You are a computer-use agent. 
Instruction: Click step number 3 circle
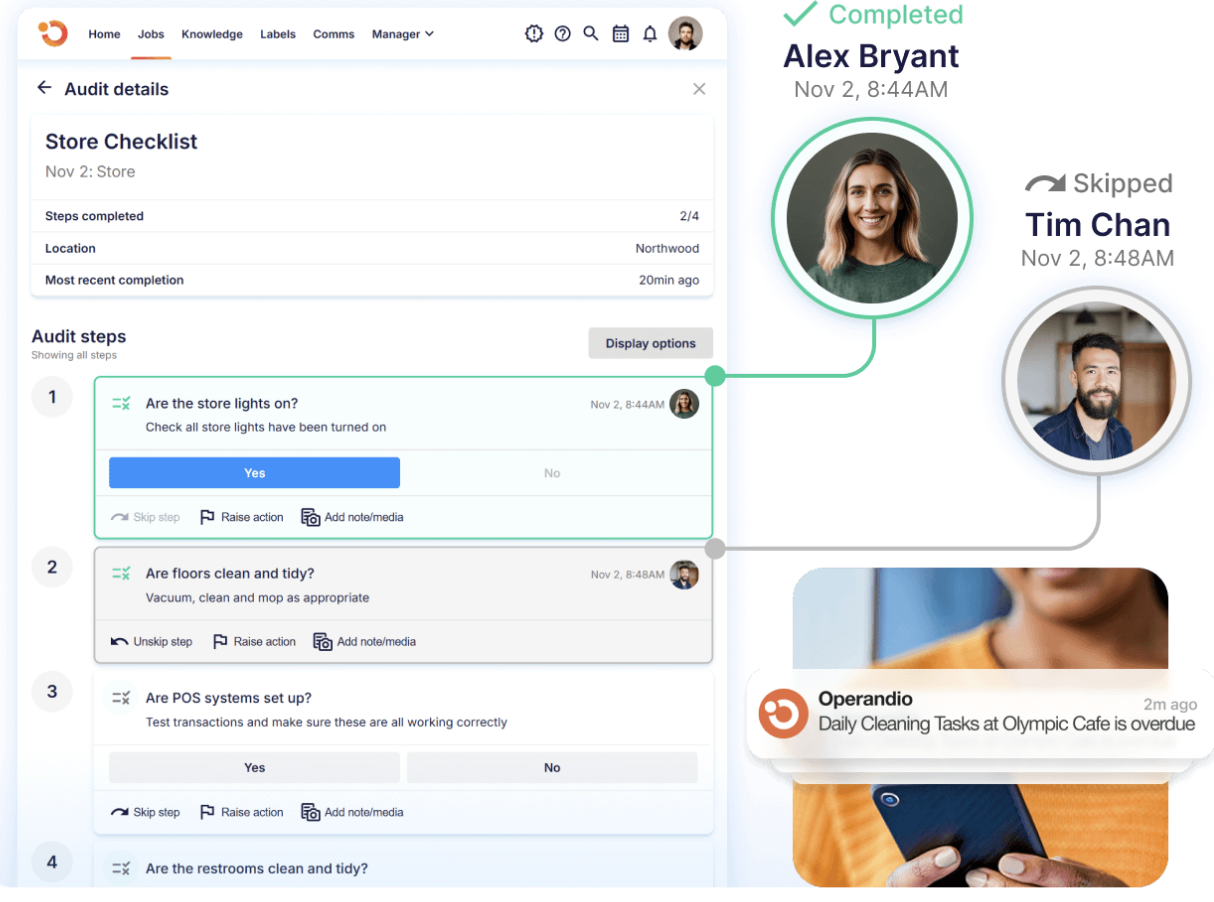coord(52,691)
